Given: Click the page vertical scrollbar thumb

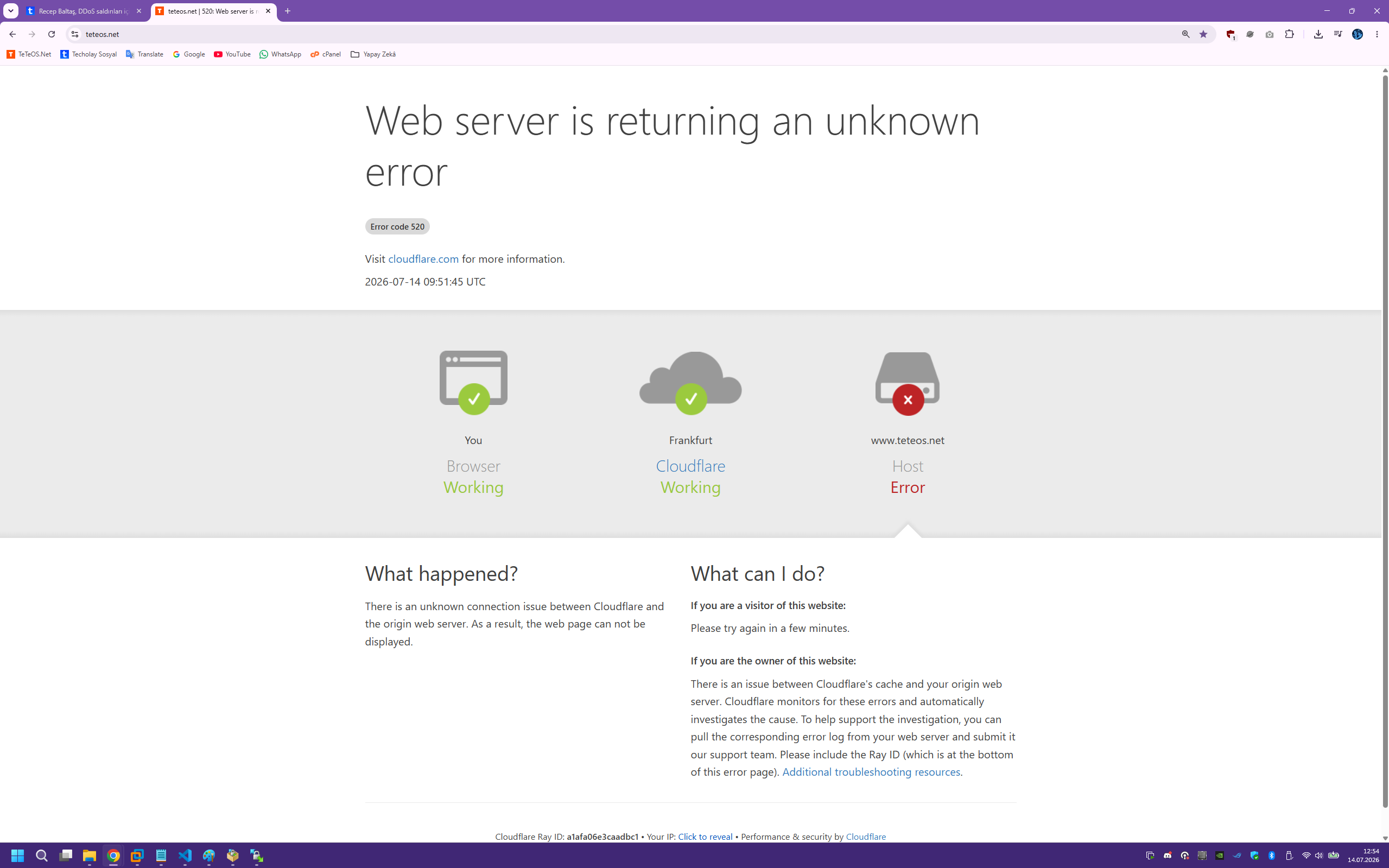Looking at the screenshot, I should (1385, 442).
